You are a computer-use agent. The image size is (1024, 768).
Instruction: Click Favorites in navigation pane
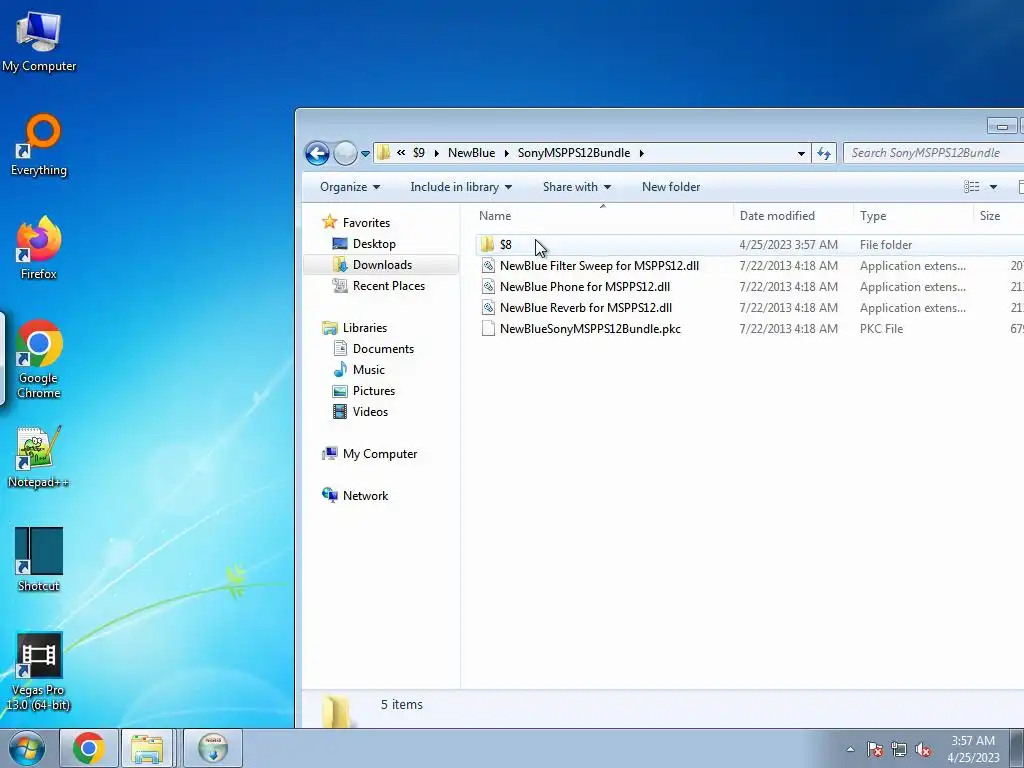point(366,223)
